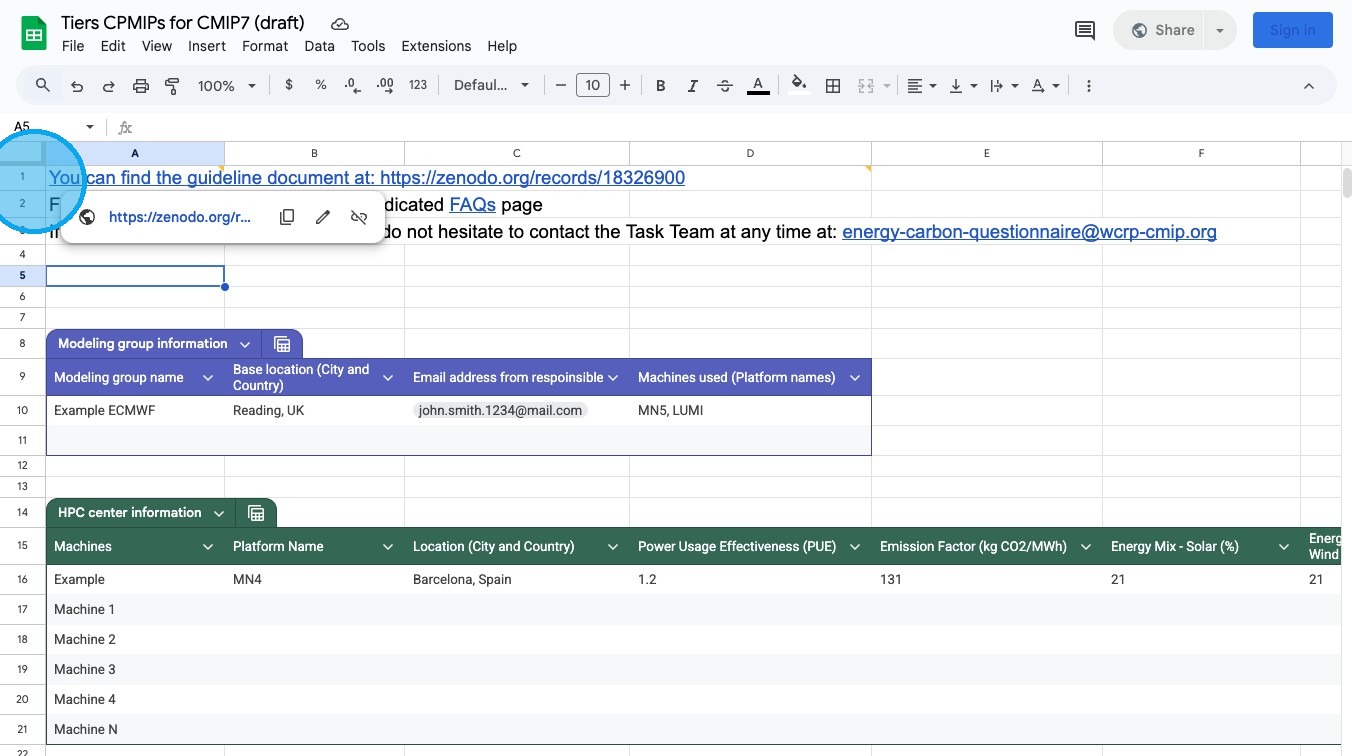Open the Format menu
The height and width of the screenshot is (756, 1352).
[x=265, y=46]
